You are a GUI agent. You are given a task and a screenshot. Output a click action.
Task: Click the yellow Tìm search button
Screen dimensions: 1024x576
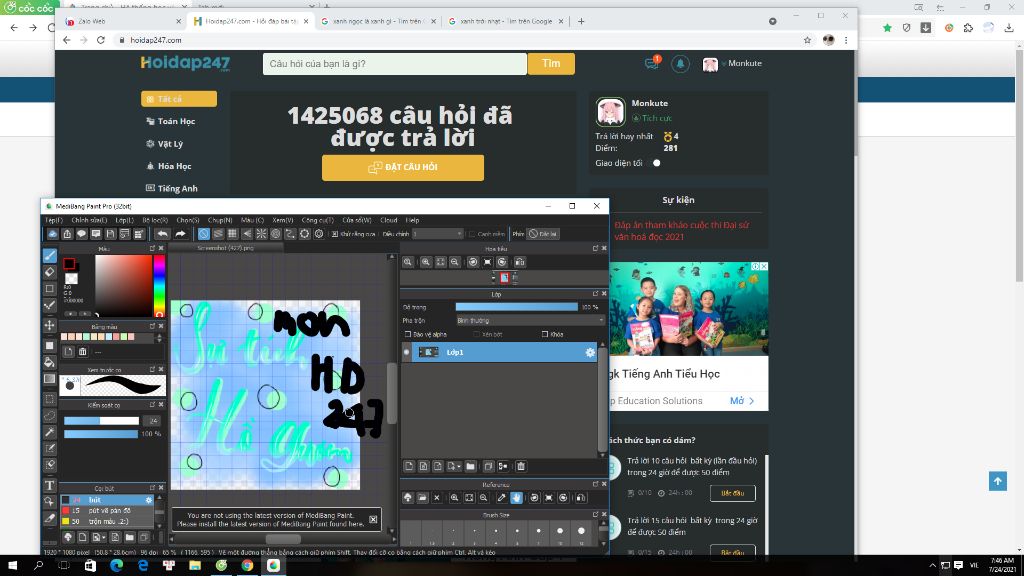pyautogui.click(x=549, y=63)
